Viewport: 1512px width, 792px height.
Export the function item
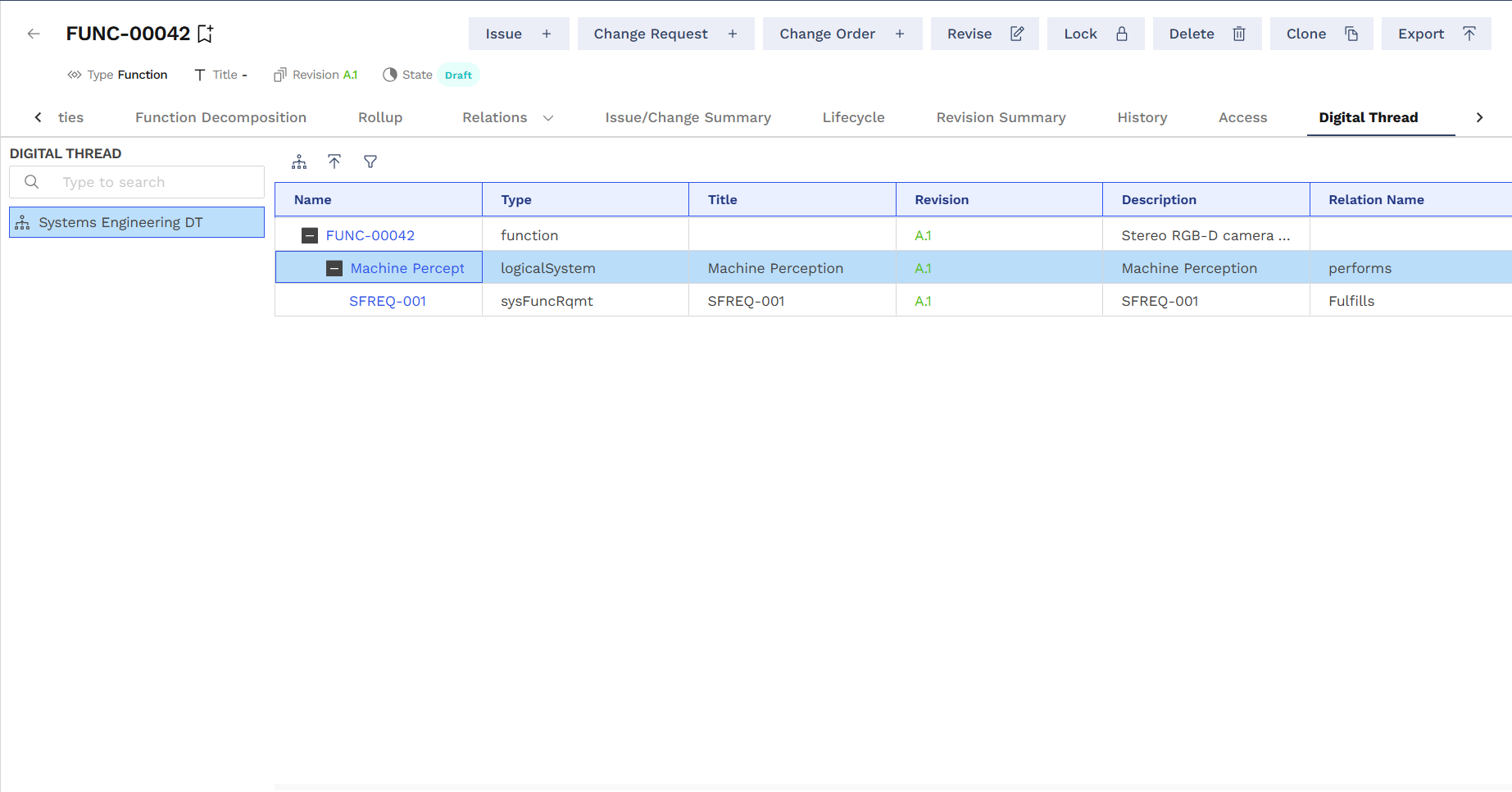(x=1437, y=34)
